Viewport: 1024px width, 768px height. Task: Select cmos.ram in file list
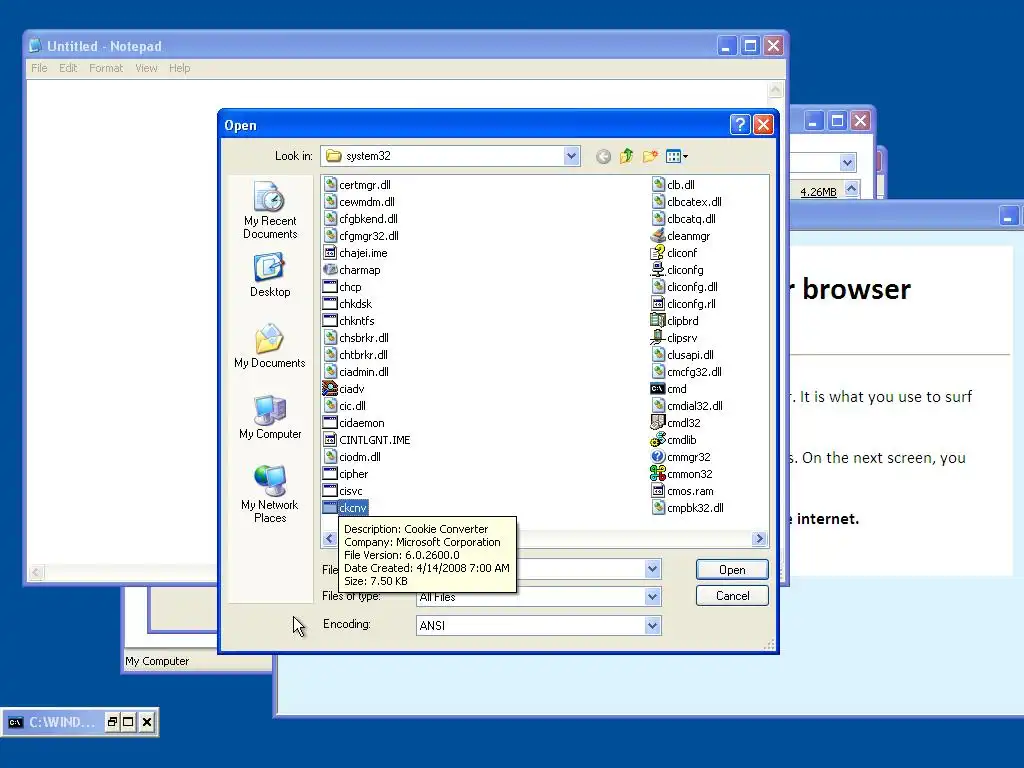(x=682, y=490)
